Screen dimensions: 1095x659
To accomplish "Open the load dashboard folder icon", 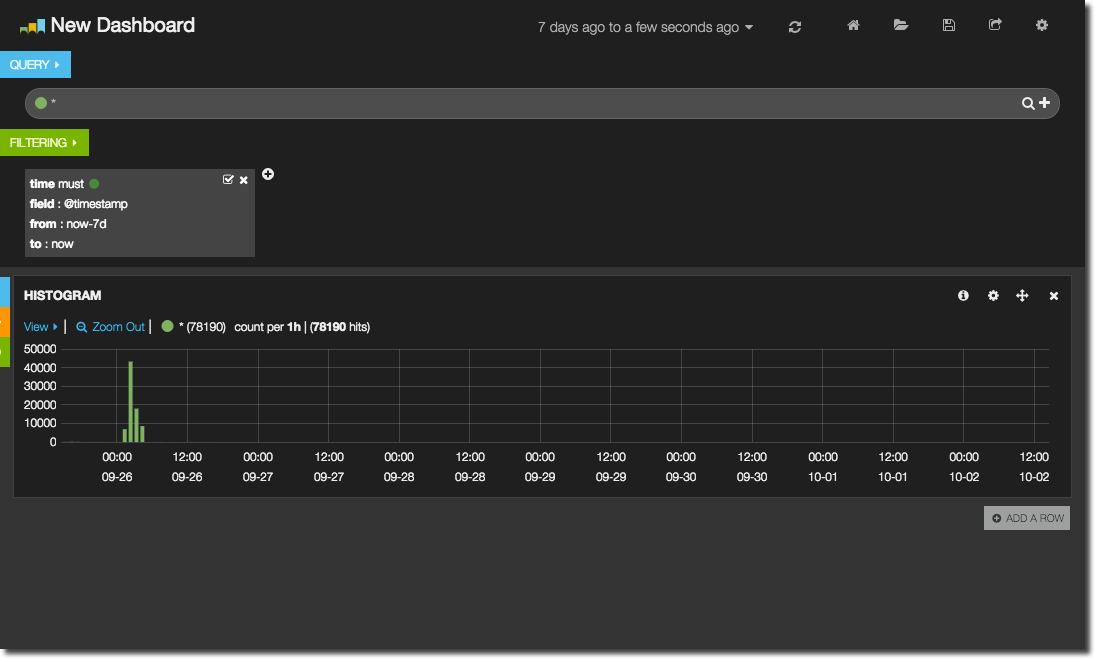I will tap(901, 26).
